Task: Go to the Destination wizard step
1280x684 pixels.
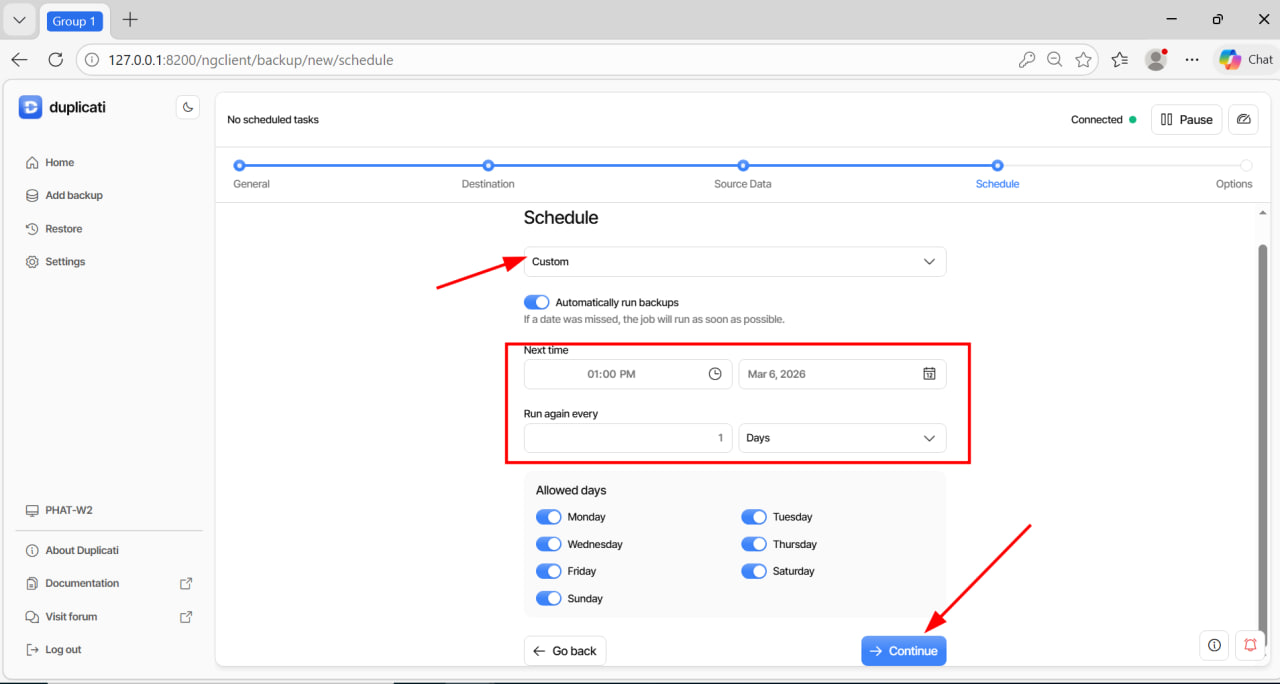Action: coord(488,166)
